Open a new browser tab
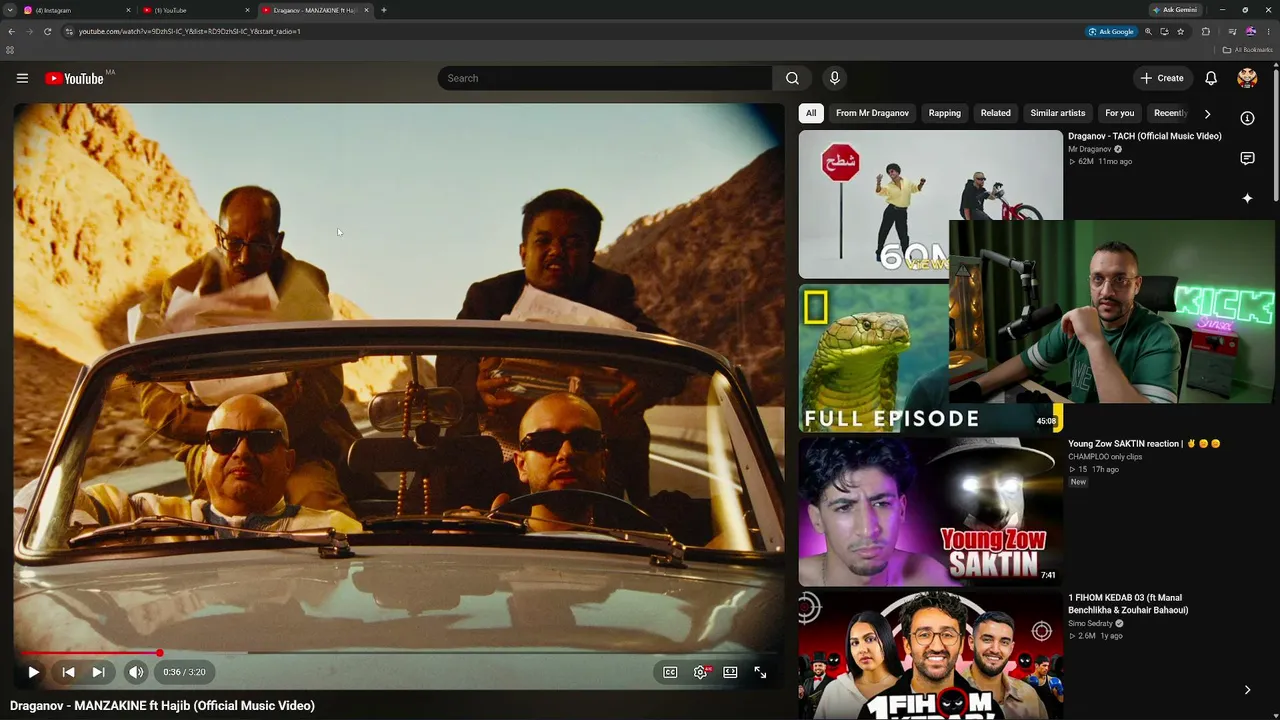 click(384, 10)
